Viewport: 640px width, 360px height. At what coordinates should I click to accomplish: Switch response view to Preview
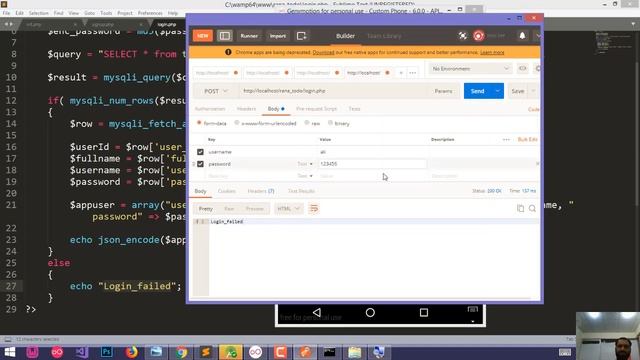[x=255, y=209]
